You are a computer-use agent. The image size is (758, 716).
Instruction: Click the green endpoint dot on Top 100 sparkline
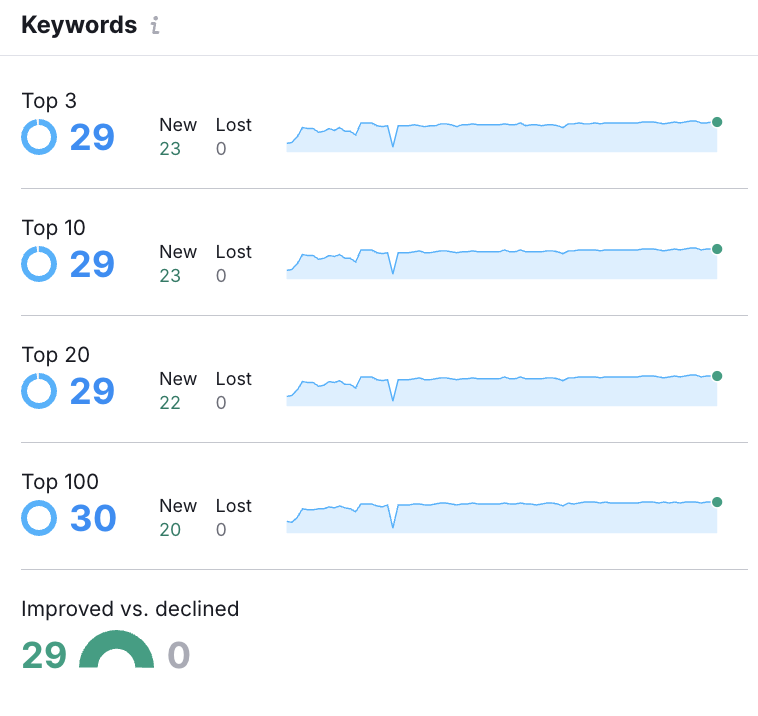tap(717, 502)
